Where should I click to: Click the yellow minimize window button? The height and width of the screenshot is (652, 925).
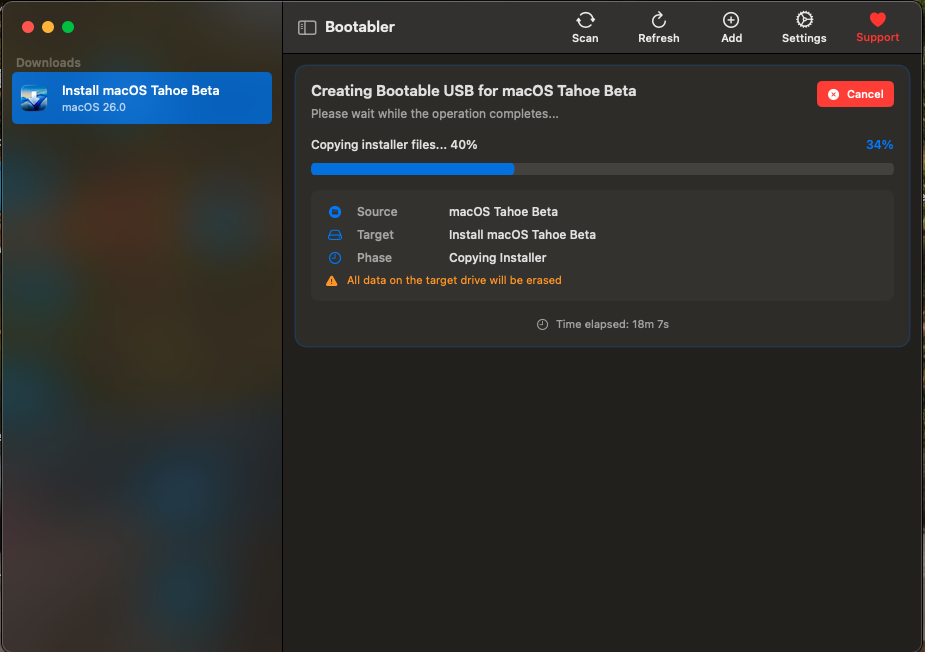coord(48,27)
